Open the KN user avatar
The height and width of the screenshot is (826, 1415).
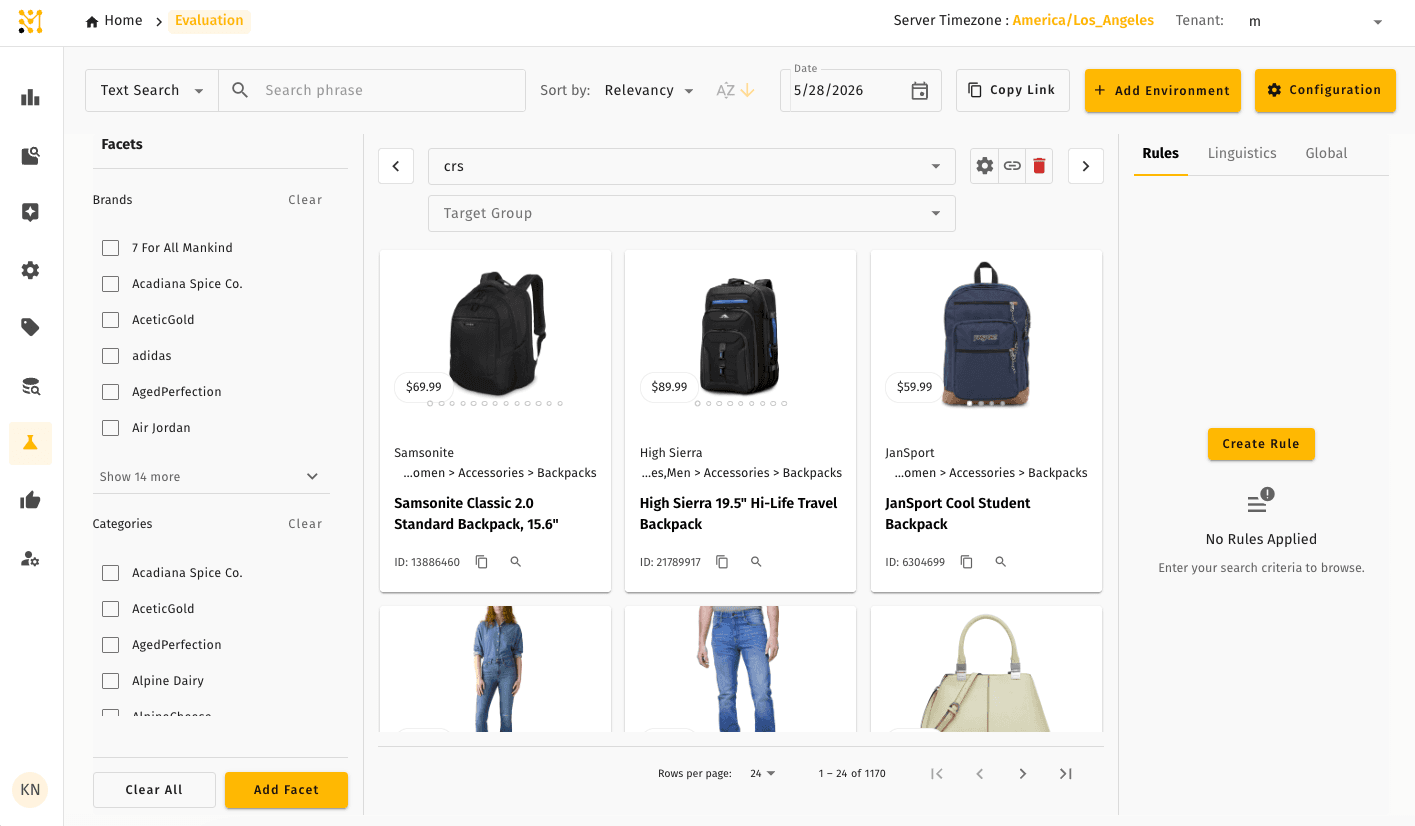point(30,790)
